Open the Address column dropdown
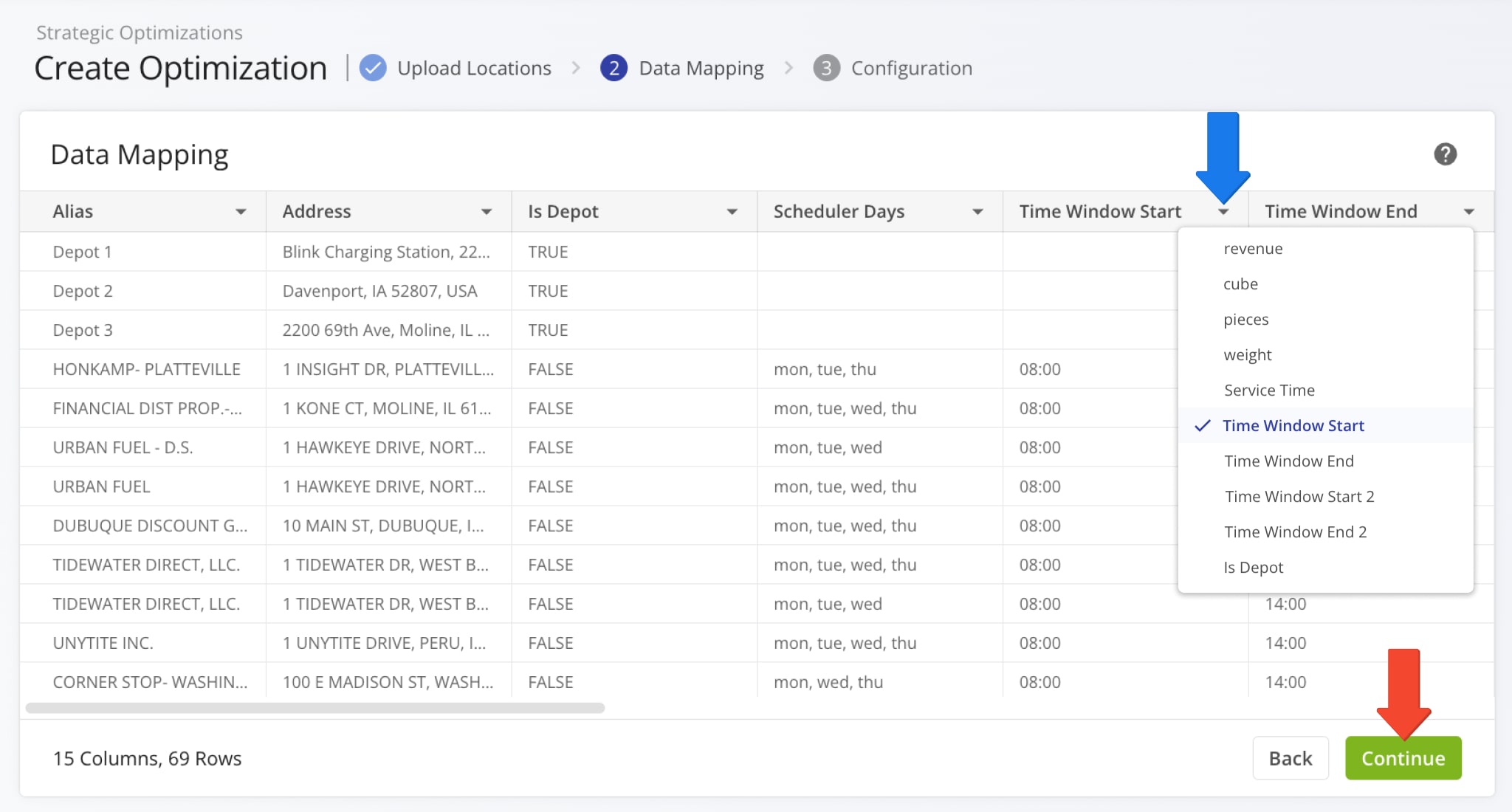 tap(487, 211)
